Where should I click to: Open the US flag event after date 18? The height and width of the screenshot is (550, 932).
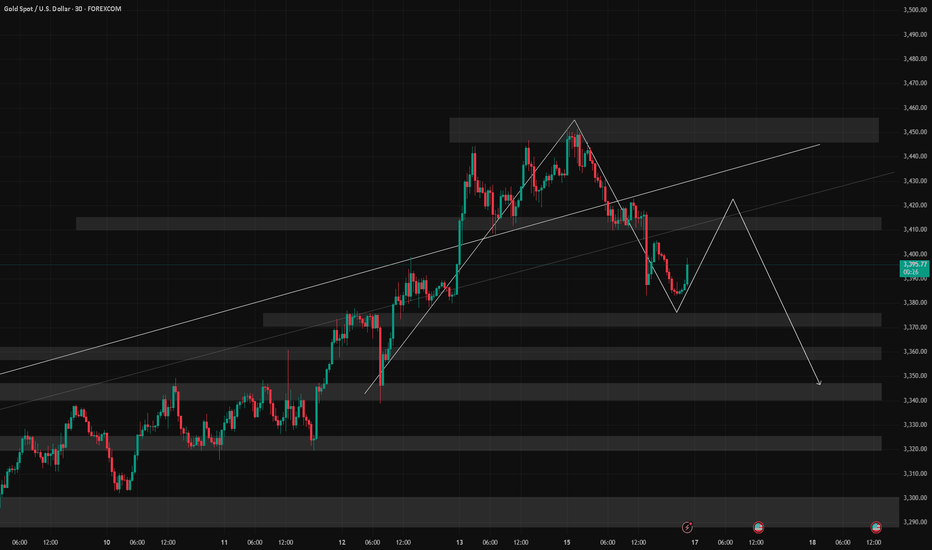tap(876, 527)
